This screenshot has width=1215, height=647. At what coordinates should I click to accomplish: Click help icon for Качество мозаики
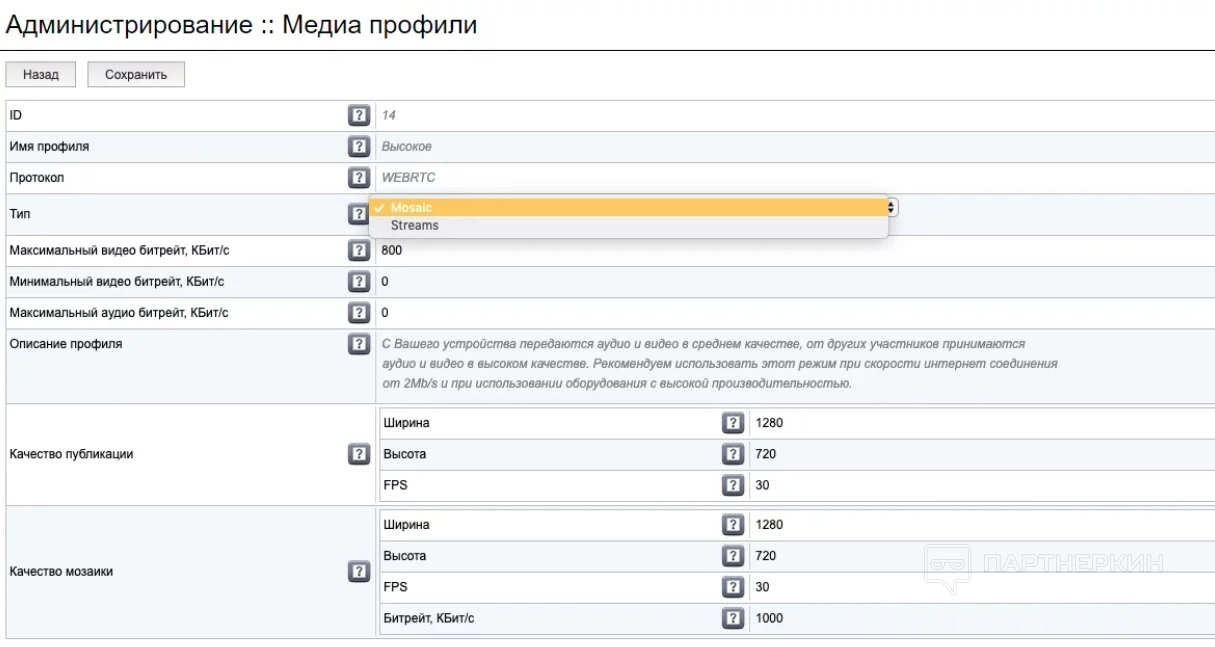pyautogui.click(x=359, y=572)
